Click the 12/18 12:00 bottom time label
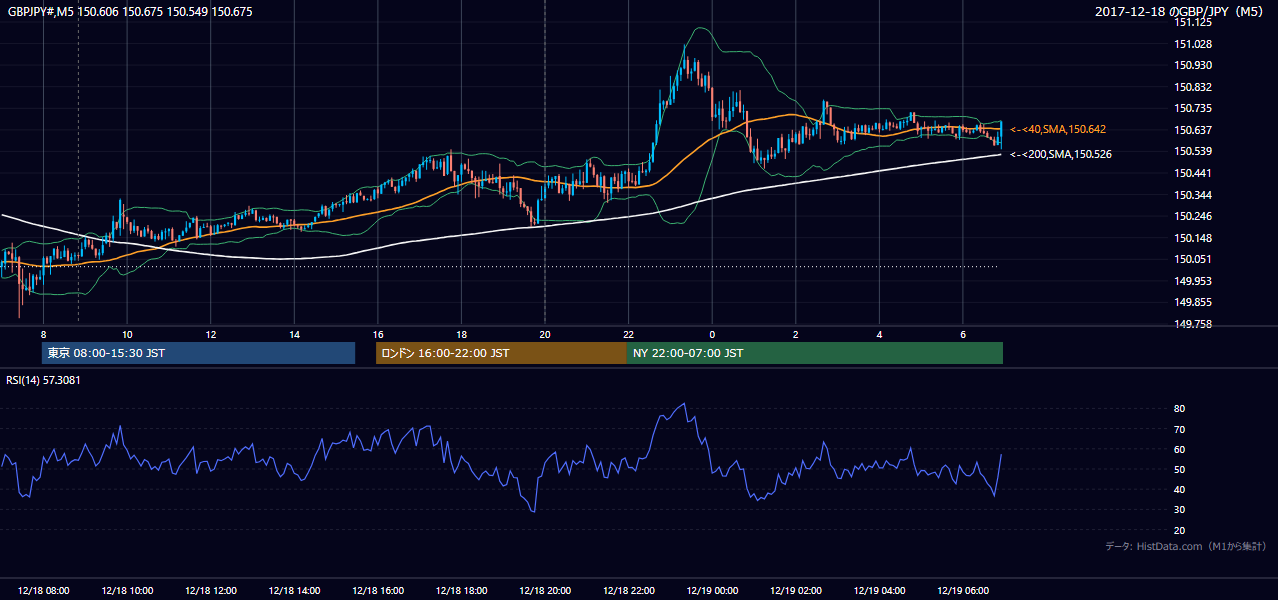 coord(210,591)
